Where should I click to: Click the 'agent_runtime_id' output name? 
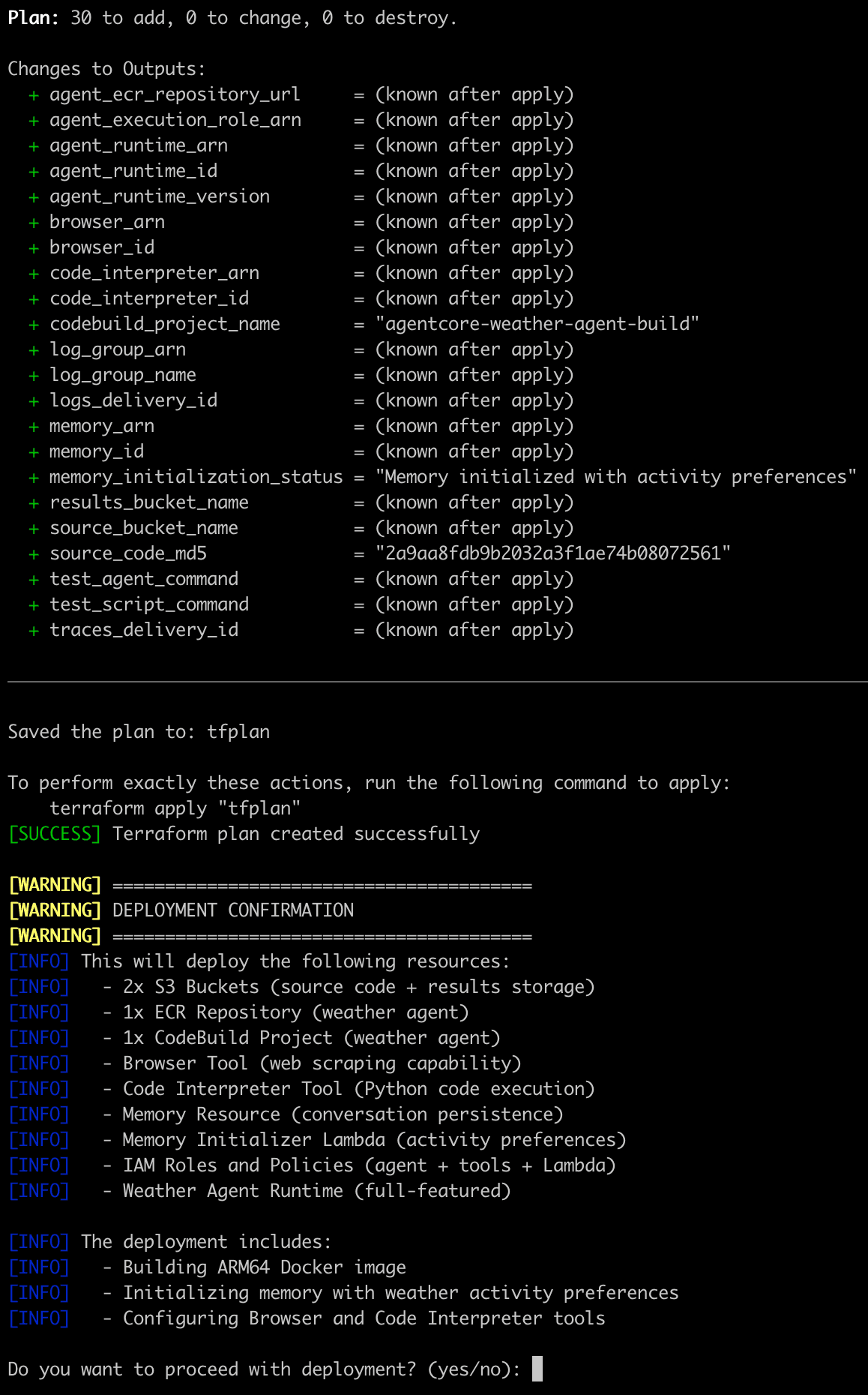pos(133,171)
